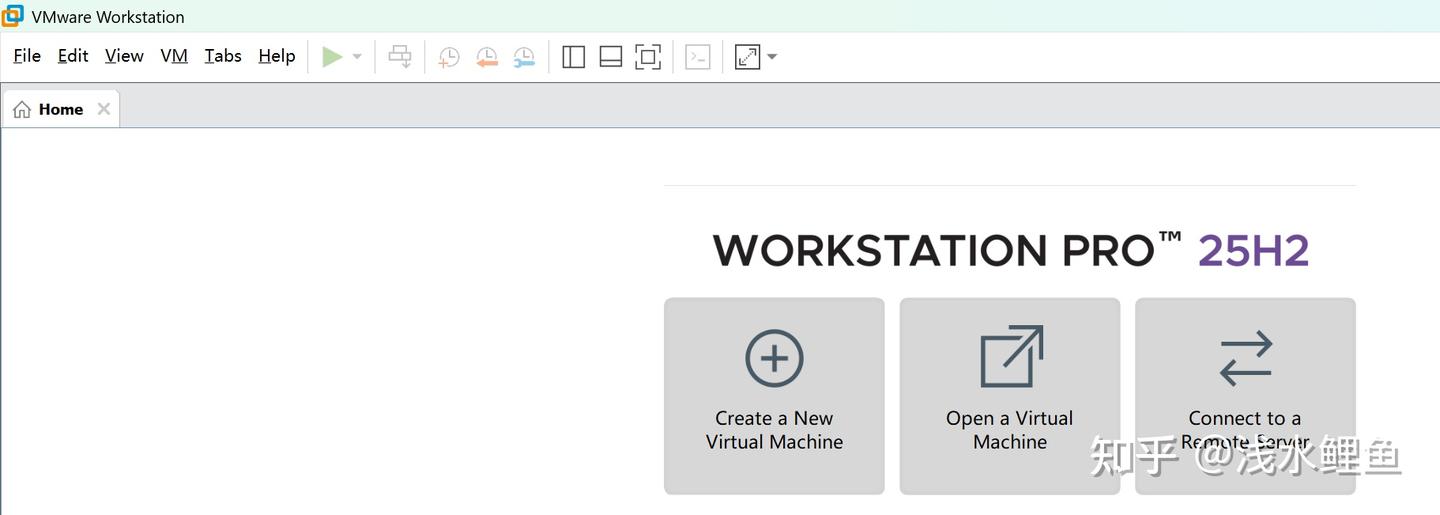Click the green Power On play icon

click(x=332, y=57)
